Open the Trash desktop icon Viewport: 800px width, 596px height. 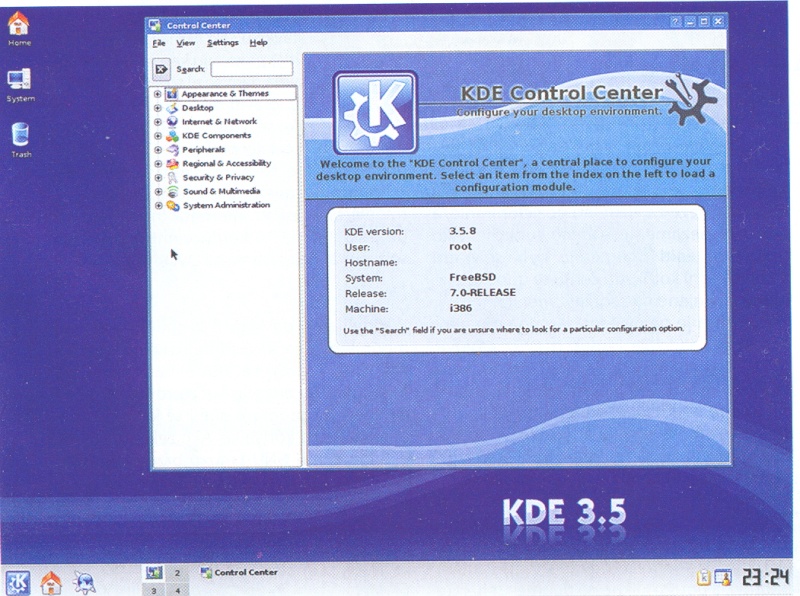(20, 135)
